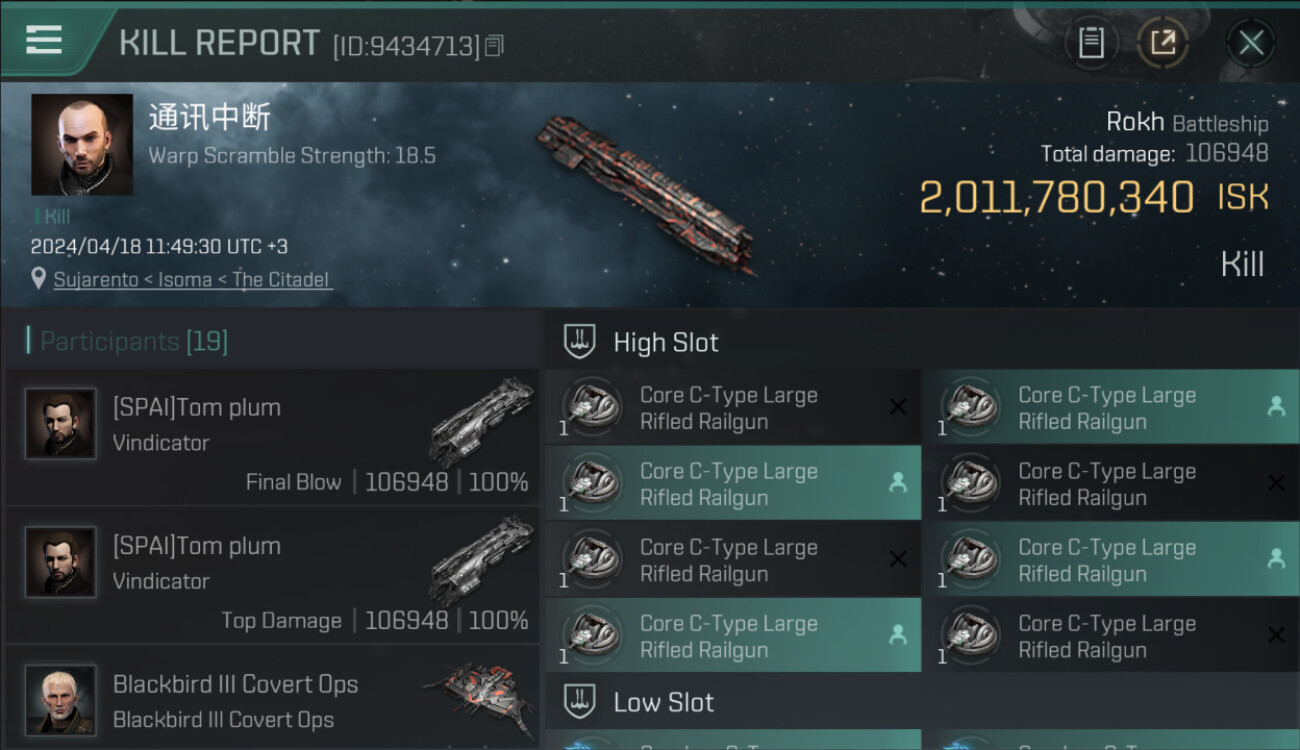Open the clipboard report icon
The height and width of the screenshot is (750, 1300).
1091,43
